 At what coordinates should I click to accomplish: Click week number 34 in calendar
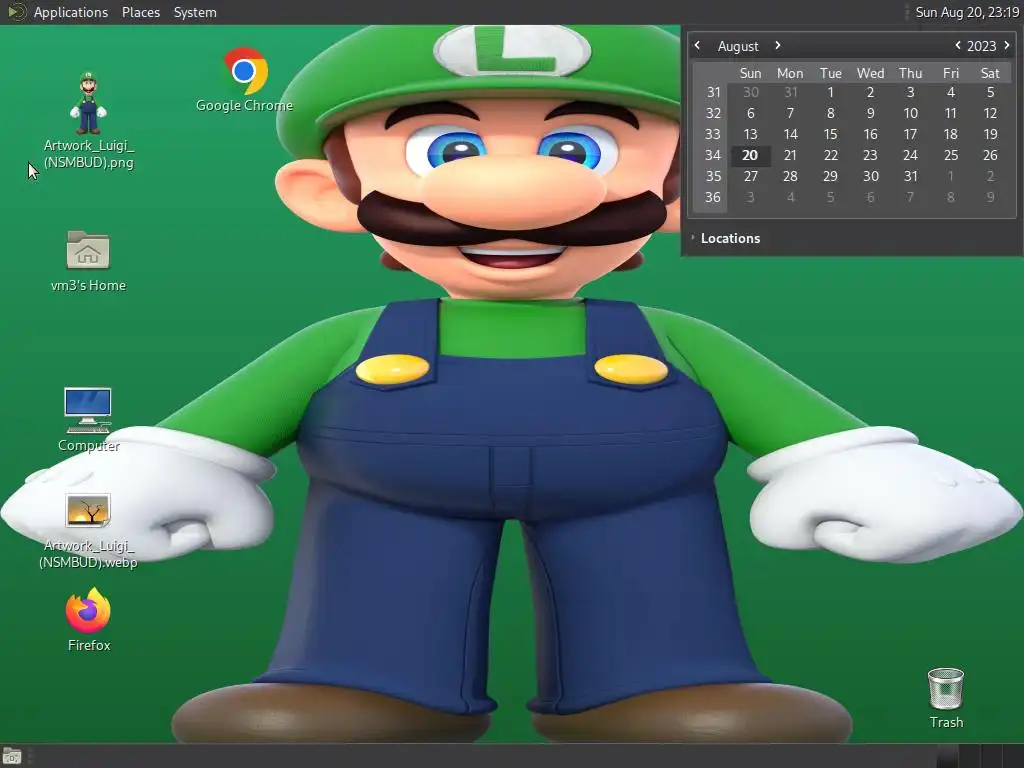[x=712, y=155]
